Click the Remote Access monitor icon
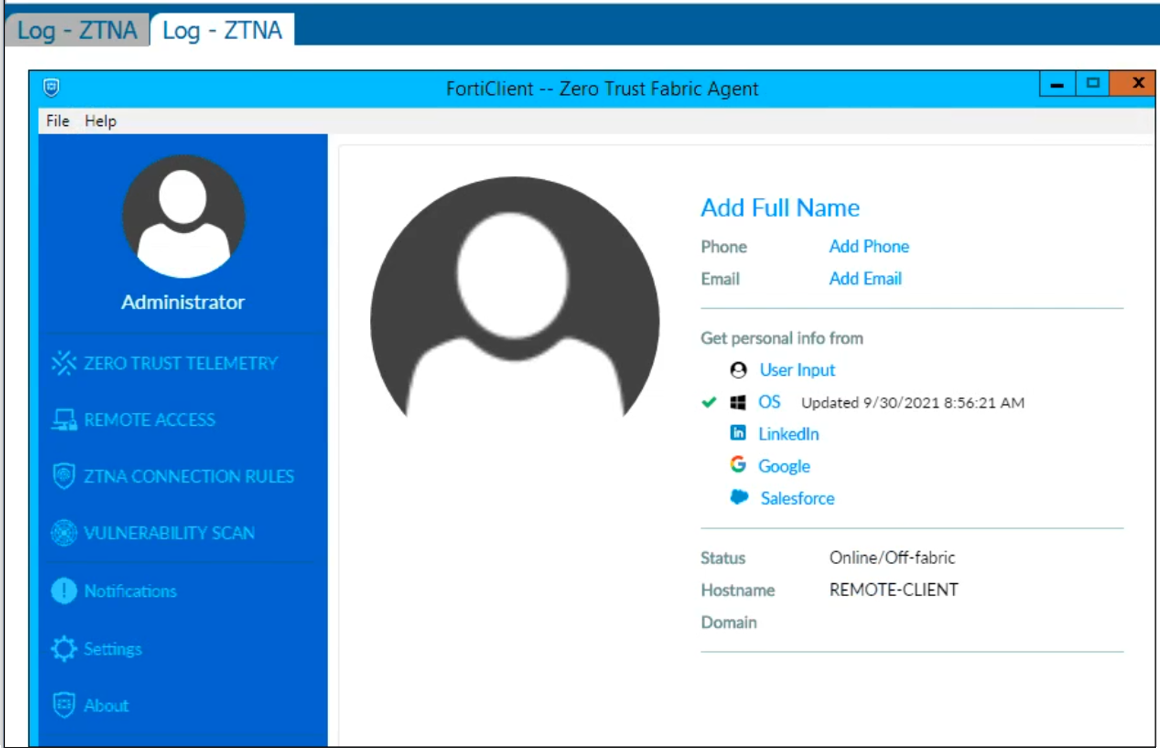 pos(63,420)
